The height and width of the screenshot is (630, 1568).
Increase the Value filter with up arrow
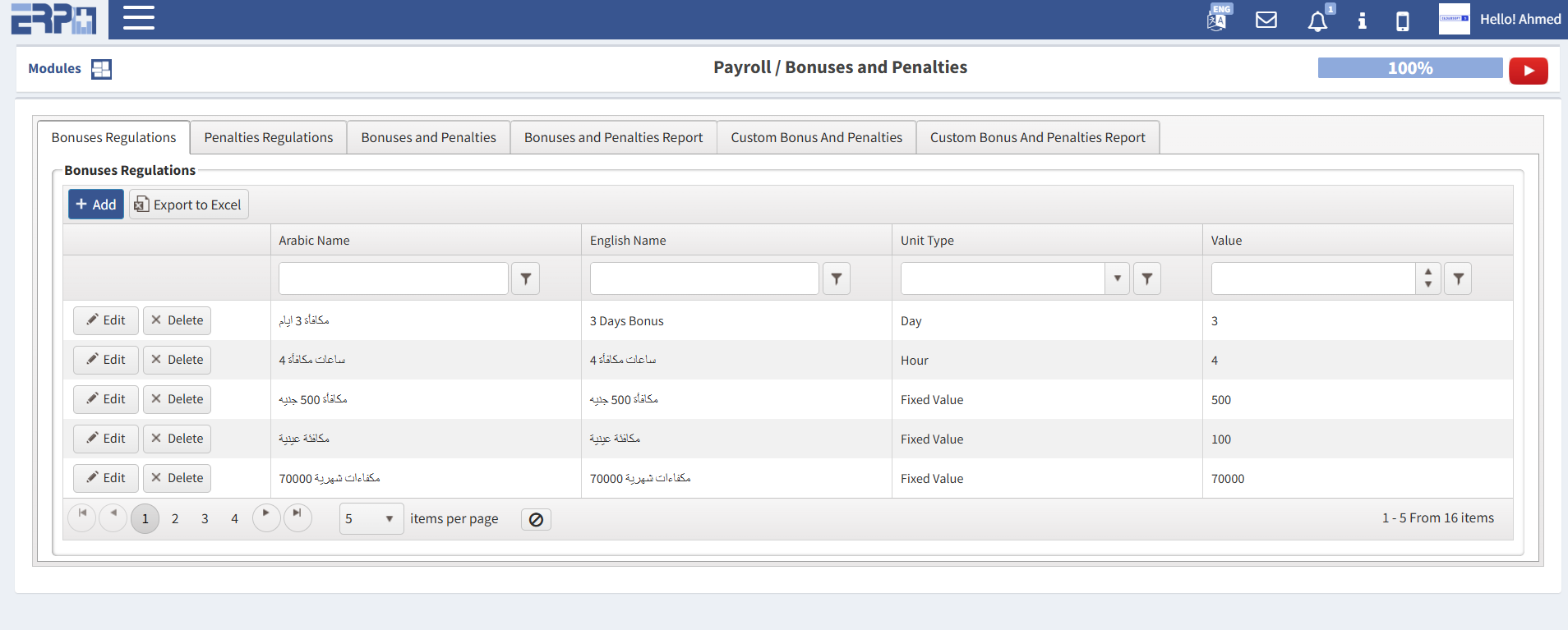coord(1427,273)
